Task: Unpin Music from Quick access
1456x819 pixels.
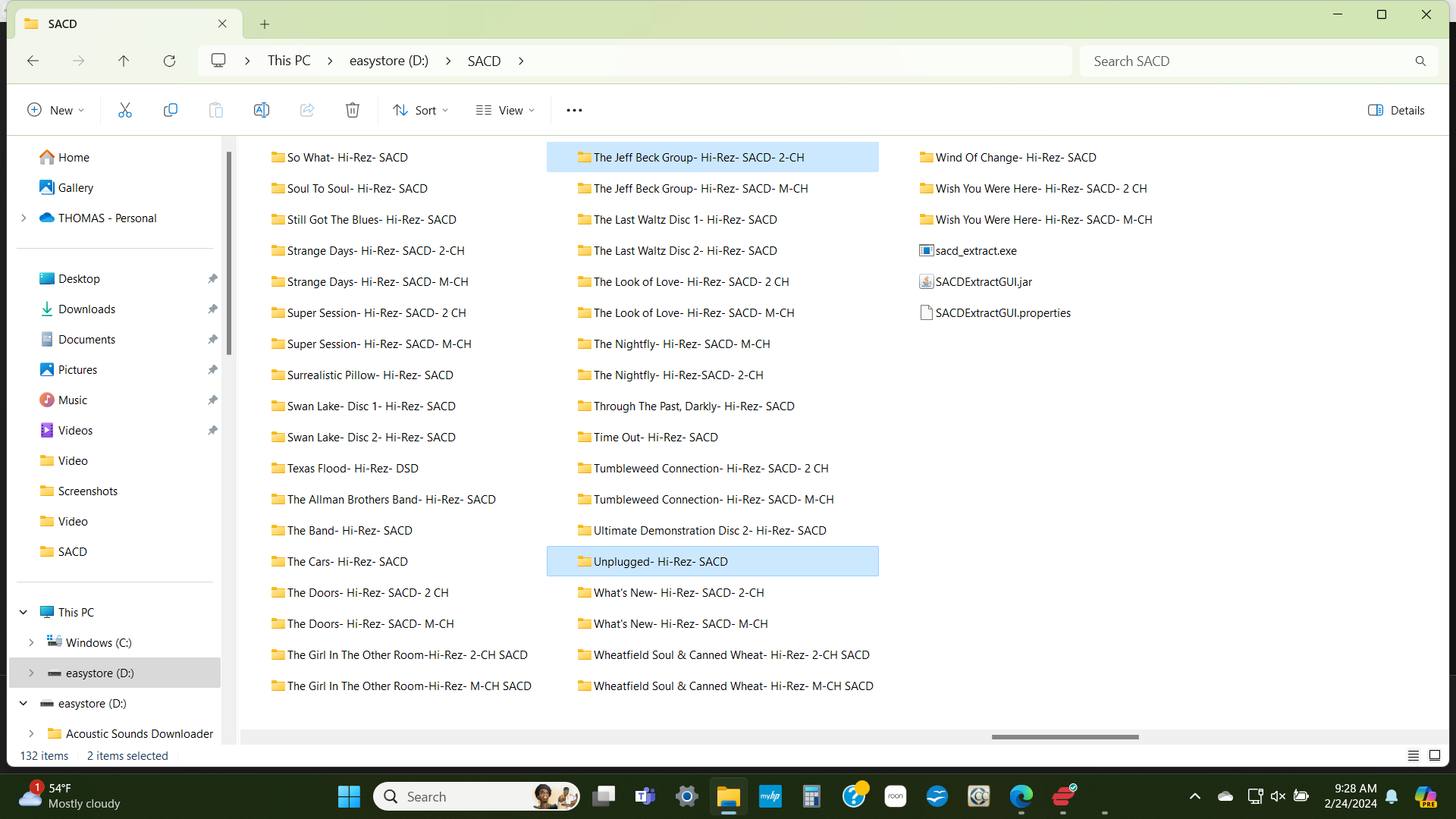Action: pos(212,400)
